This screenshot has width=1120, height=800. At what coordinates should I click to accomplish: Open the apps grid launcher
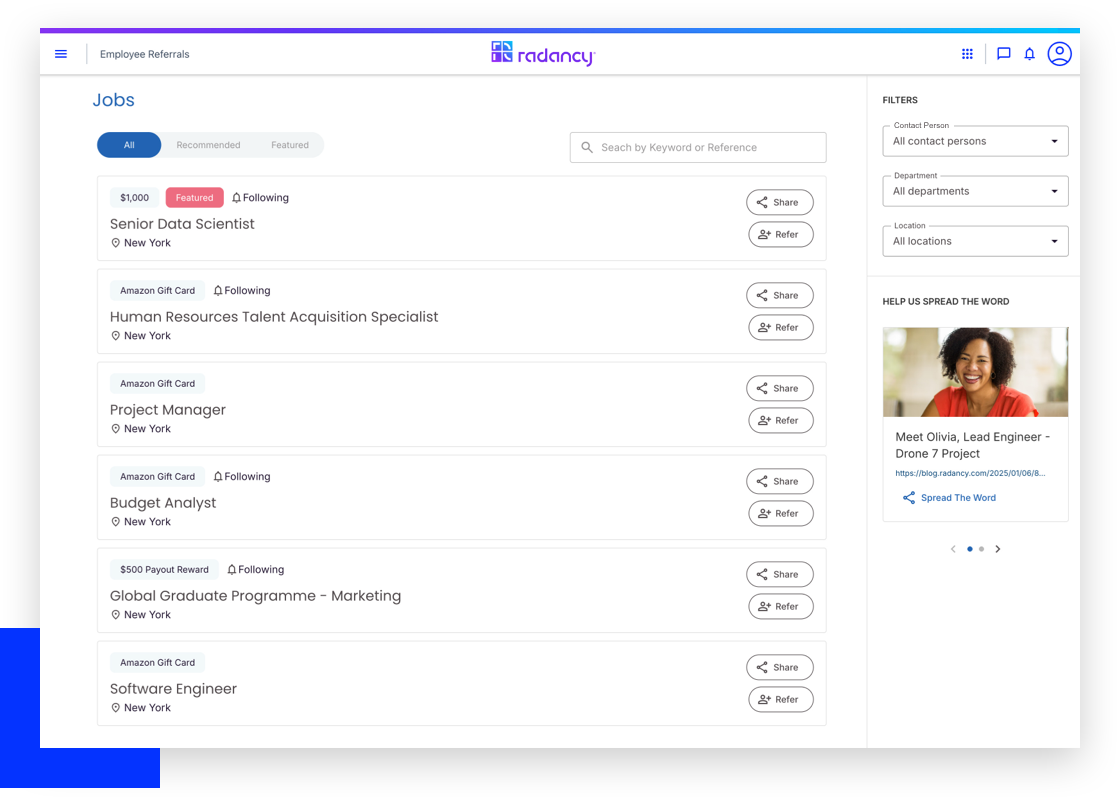(967, 54)
